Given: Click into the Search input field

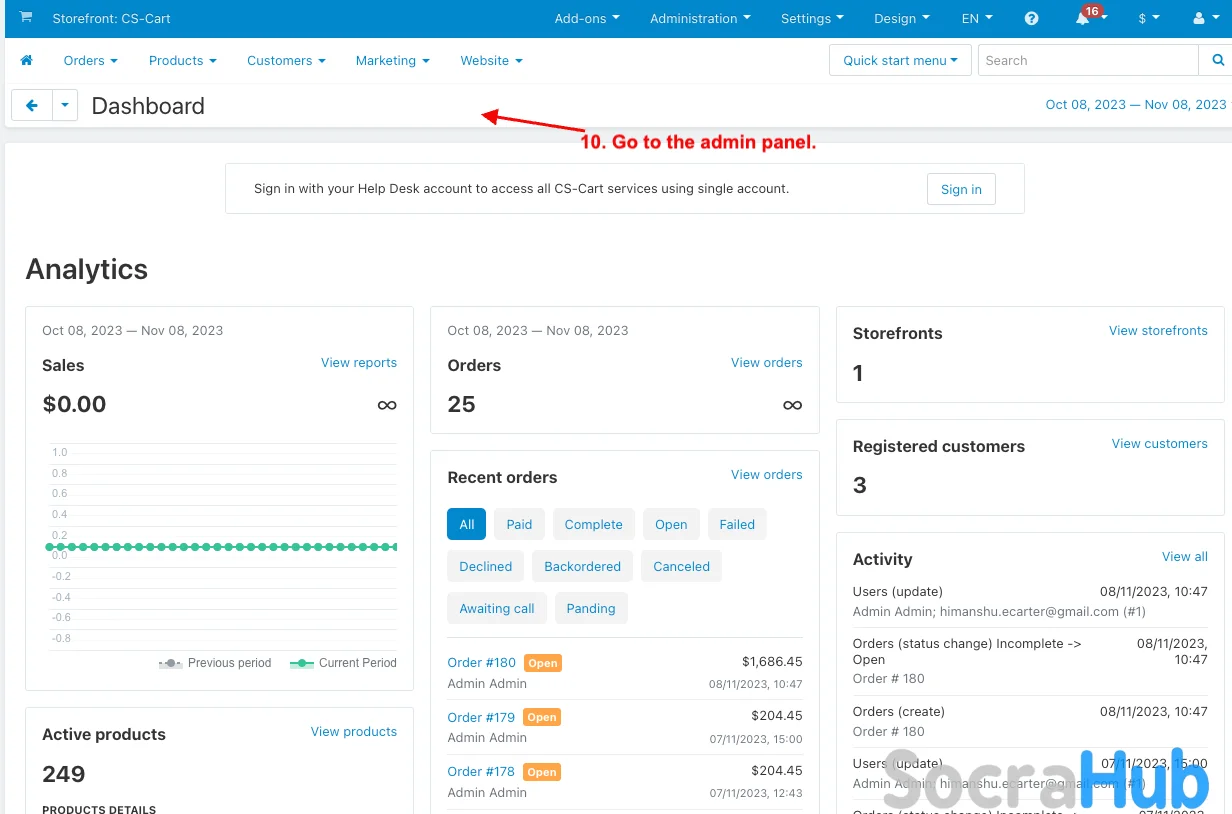Looking at the screenshot, I should [x=1087, y=61].
